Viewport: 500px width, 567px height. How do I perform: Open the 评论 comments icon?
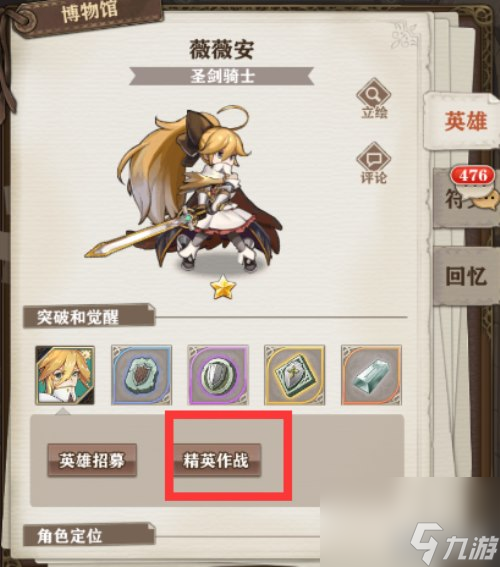(373, 163)
